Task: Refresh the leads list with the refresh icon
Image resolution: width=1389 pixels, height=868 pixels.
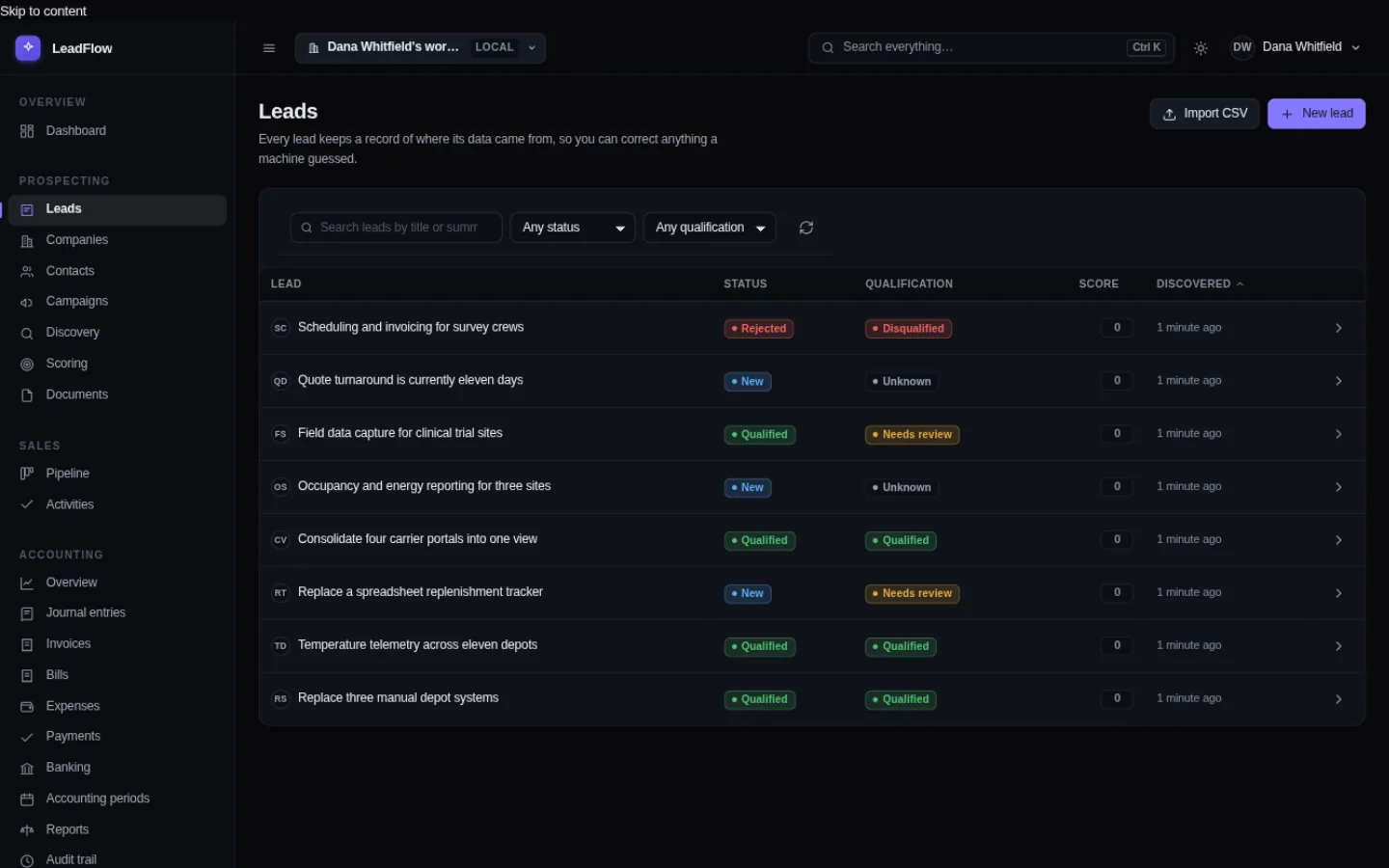Action: coord(806,228)
